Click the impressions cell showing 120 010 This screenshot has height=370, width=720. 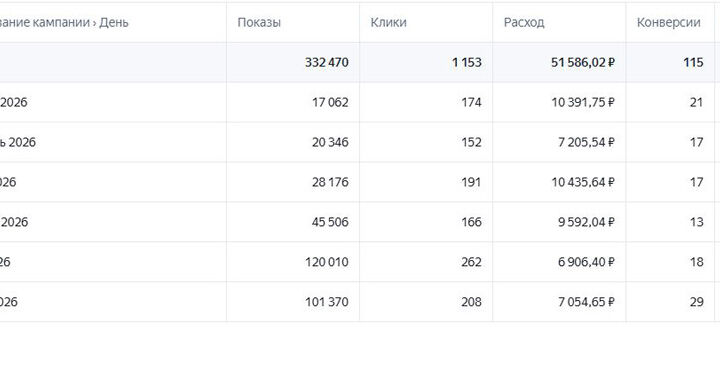coord(326,262)
